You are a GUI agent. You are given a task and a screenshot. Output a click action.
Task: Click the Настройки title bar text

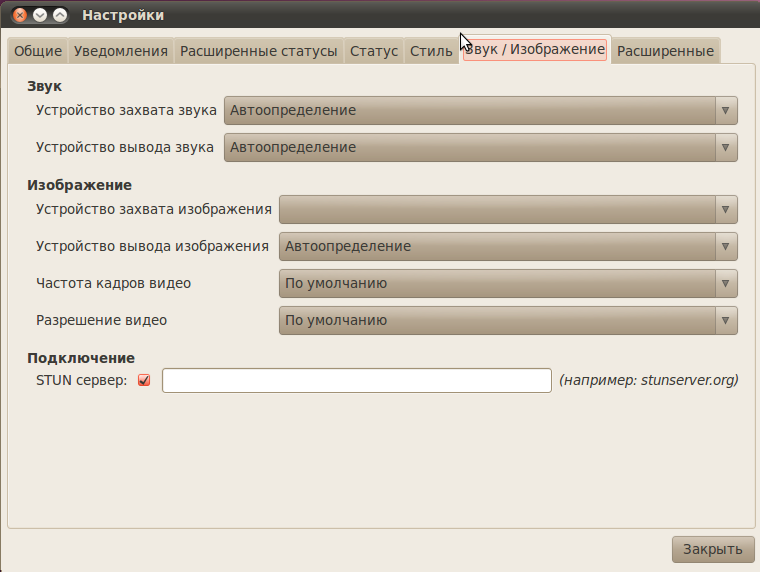click(123, 15)
